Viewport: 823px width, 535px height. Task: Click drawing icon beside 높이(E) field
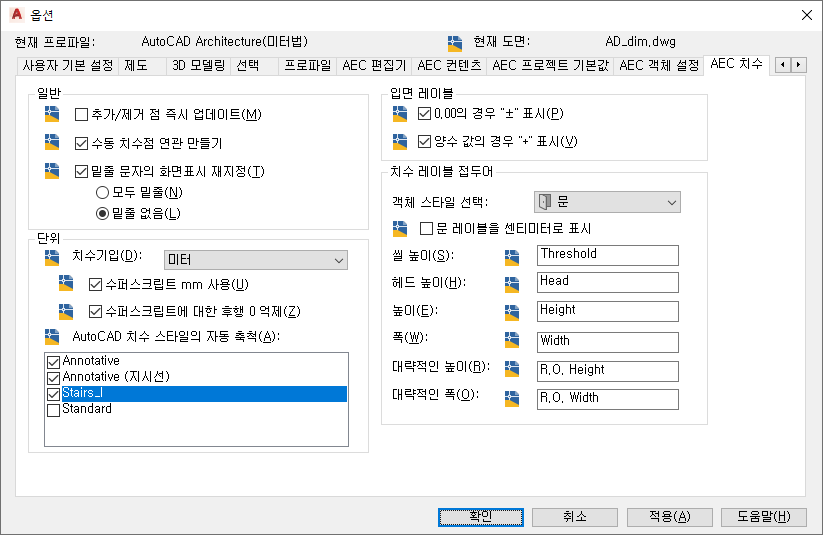pyautogui.click(x=512, y=312)
